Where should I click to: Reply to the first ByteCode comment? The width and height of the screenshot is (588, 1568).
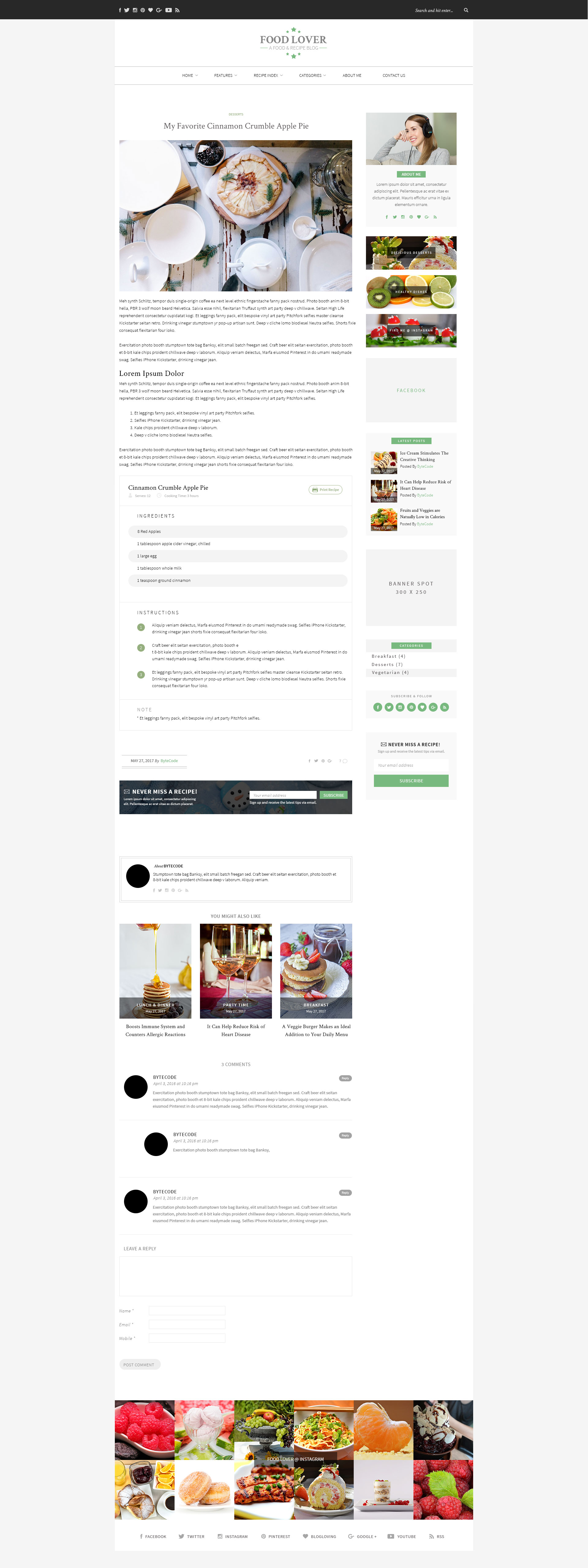click(x=345, y=1078)
